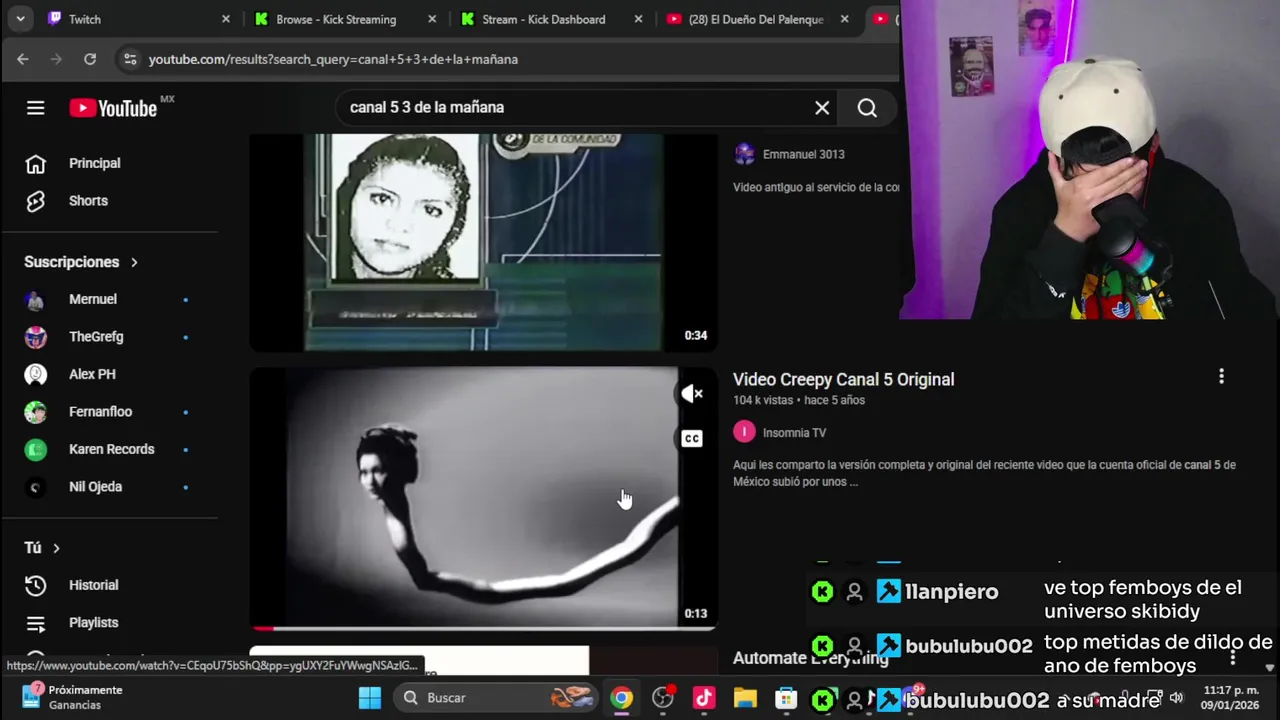Click the browser forward arrow
This screenshot has height=720, width=1280.
point(56,59)
